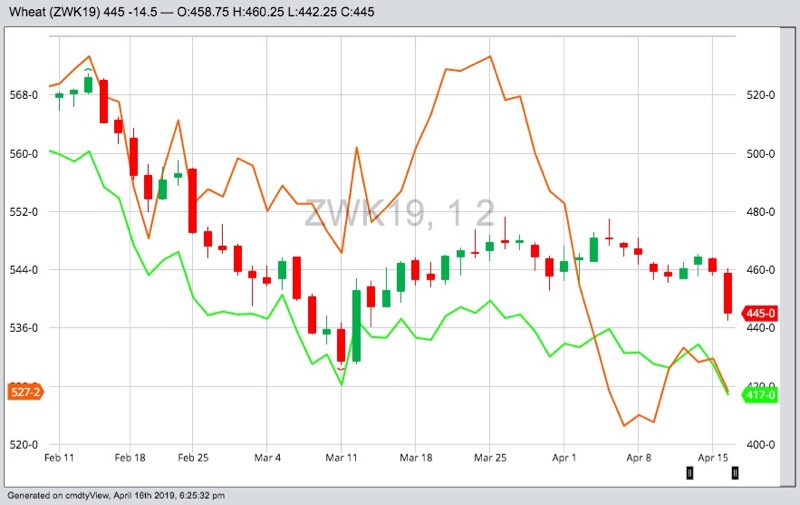Click the Mar 11 date label
The height and width of the screenshot is (505, 800).
341,458
